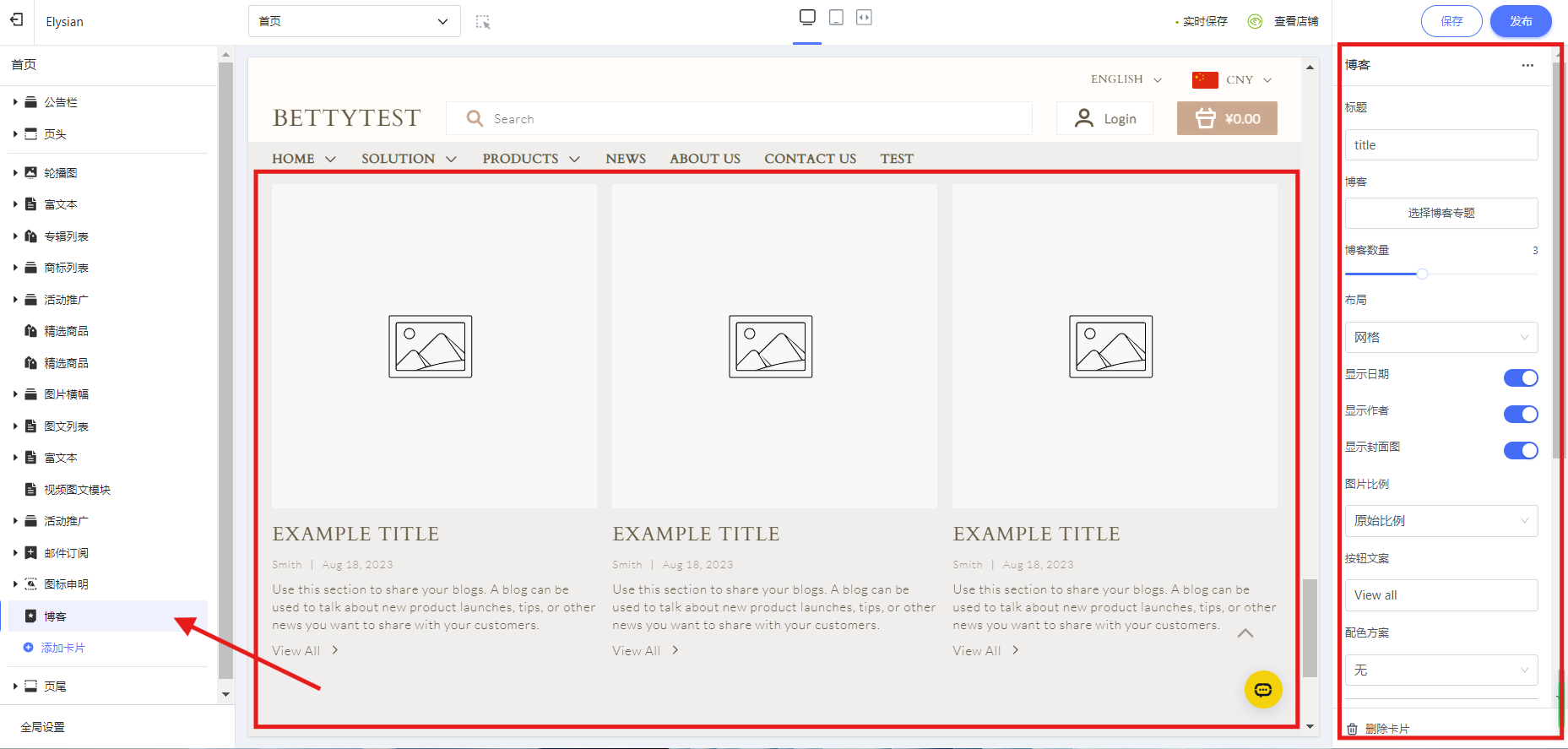This screenshot has width=1568, height=749.
Task: Click the 博客数量 slider handle
Action: pyautogui.click(x=1422, y=274)
